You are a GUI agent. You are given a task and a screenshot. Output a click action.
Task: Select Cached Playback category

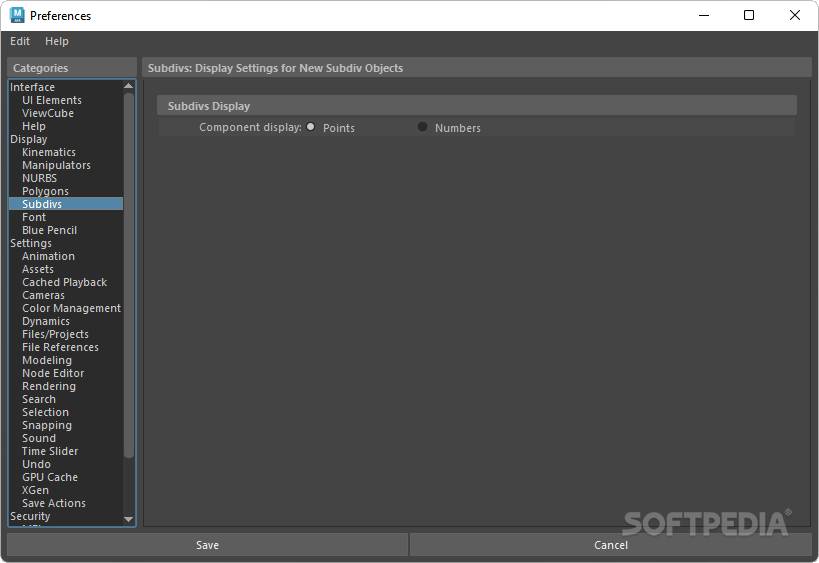(x=64, y=283)
